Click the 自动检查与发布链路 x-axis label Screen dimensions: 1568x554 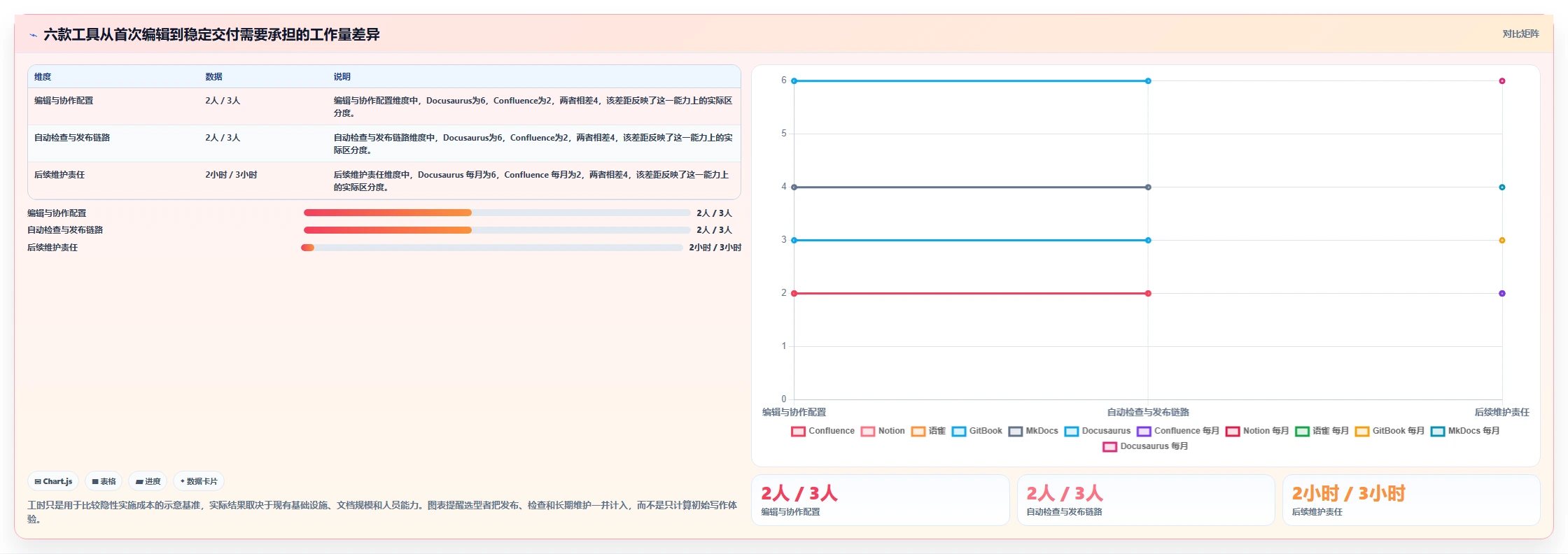point(1148,413)
